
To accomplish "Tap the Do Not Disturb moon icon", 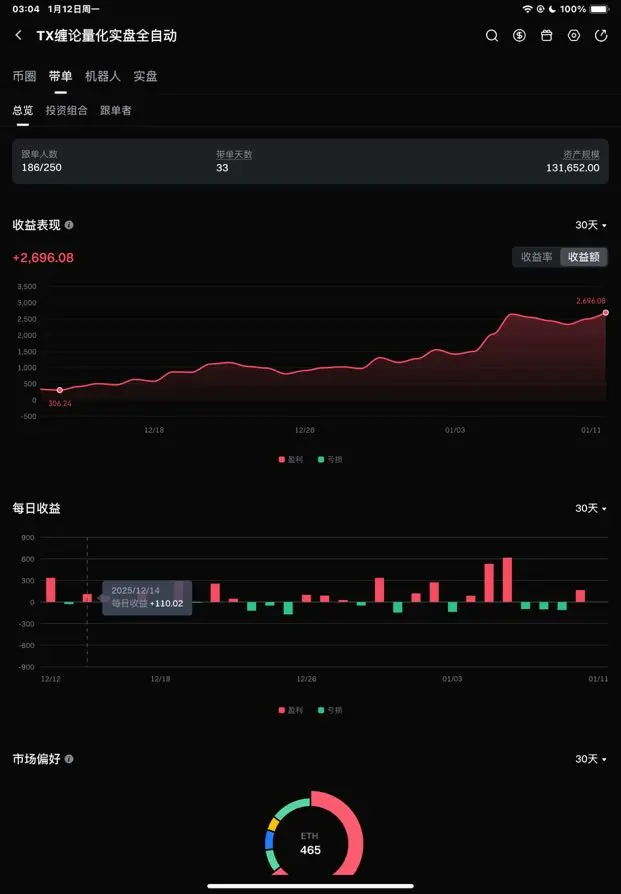I will click(552, 9).
